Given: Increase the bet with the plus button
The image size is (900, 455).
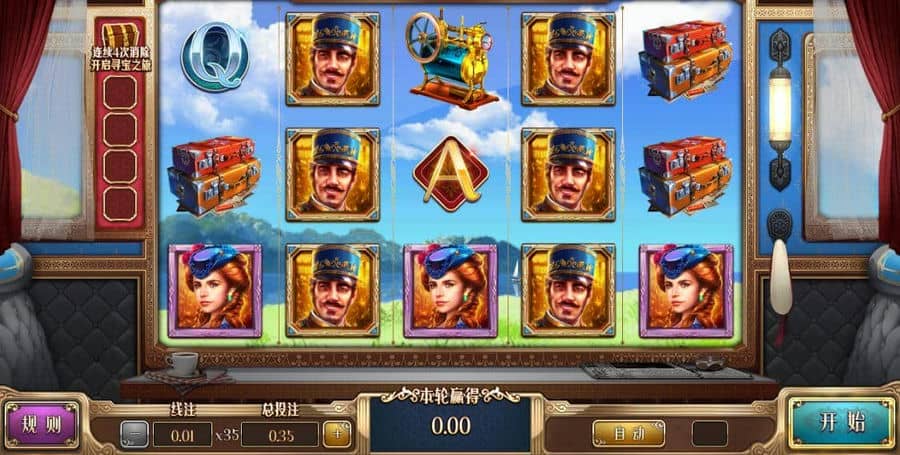Looking at the screenshot, I should tap(337, 434).
